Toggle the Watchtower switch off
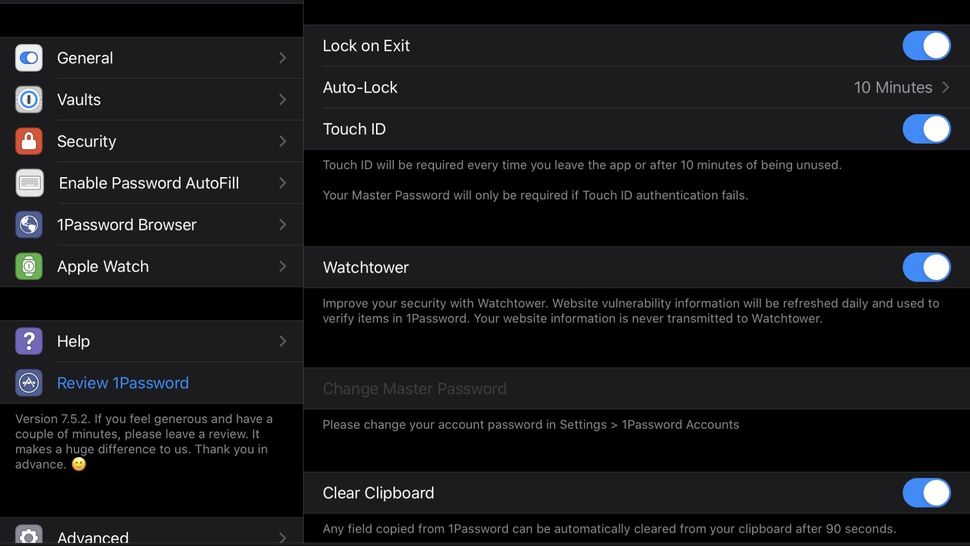970x546 pixels. click(926, 267)
